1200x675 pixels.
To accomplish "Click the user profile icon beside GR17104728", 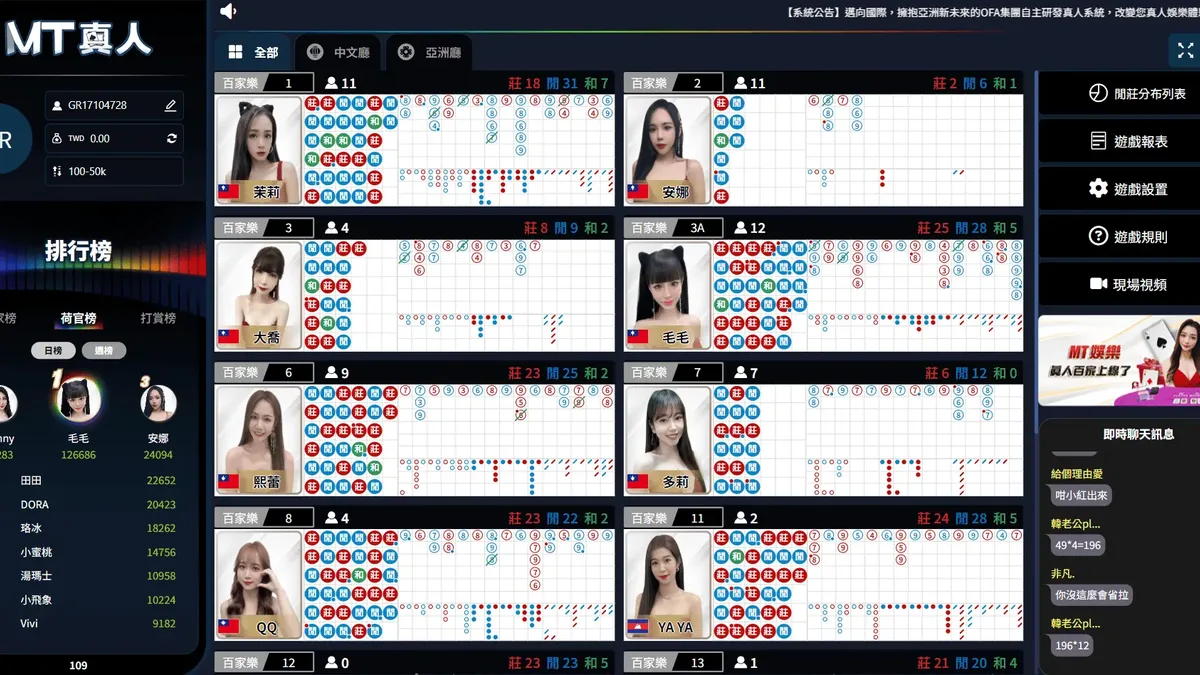I will point(56,105).
